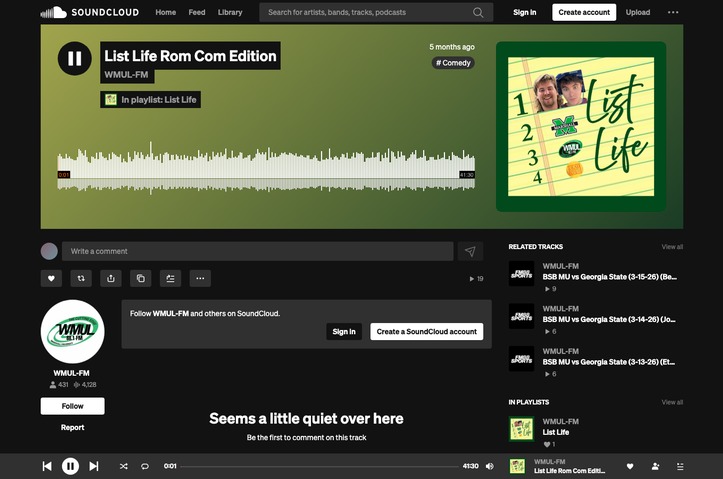Image resolution: width=723 pixels, height=479 pixels.
Task: Click the WMUL-FM round profile avatar
Action: click(x=72, y=331)
